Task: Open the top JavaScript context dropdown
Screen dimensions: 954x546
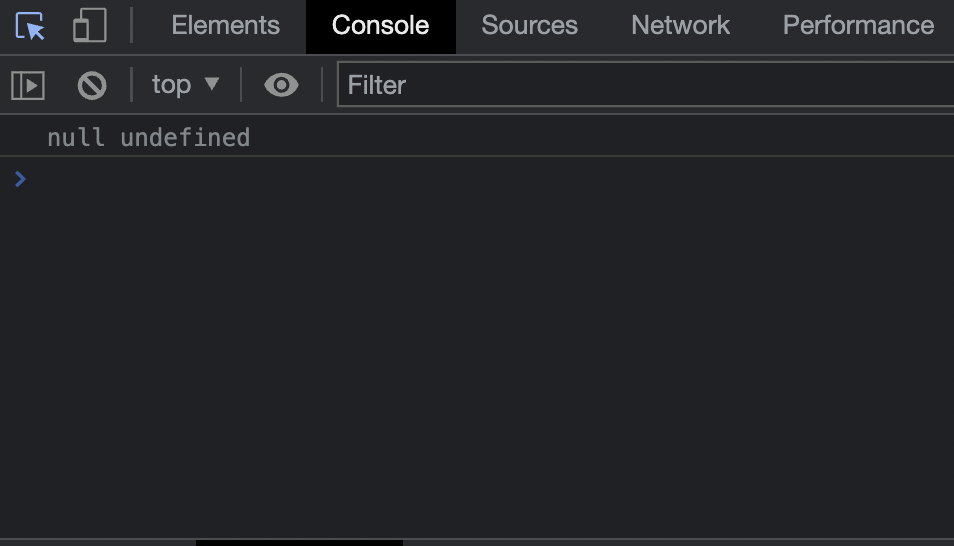Action: pos(185,85)
